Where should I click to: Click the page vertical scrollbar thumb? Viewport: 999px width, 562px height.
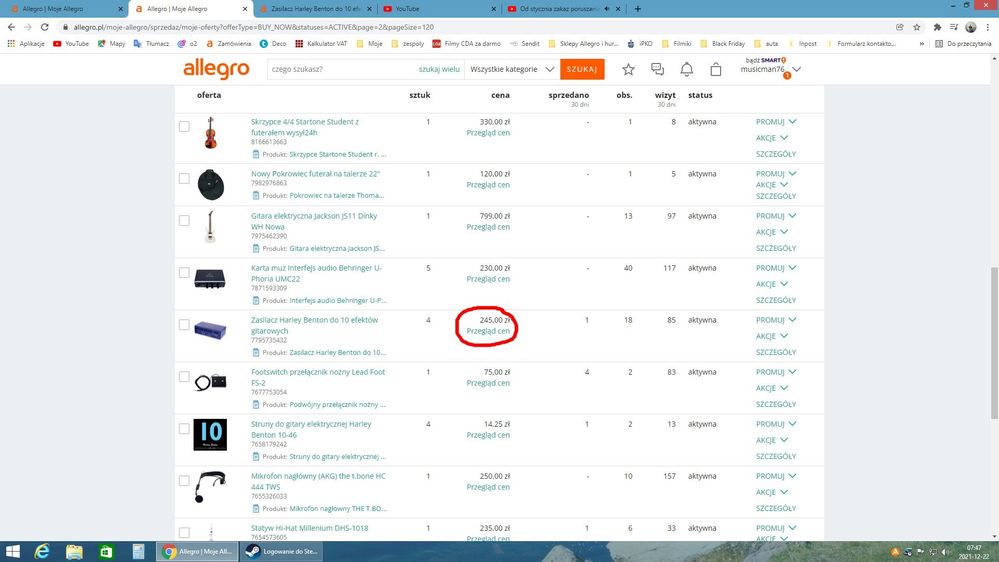[994, 343]
